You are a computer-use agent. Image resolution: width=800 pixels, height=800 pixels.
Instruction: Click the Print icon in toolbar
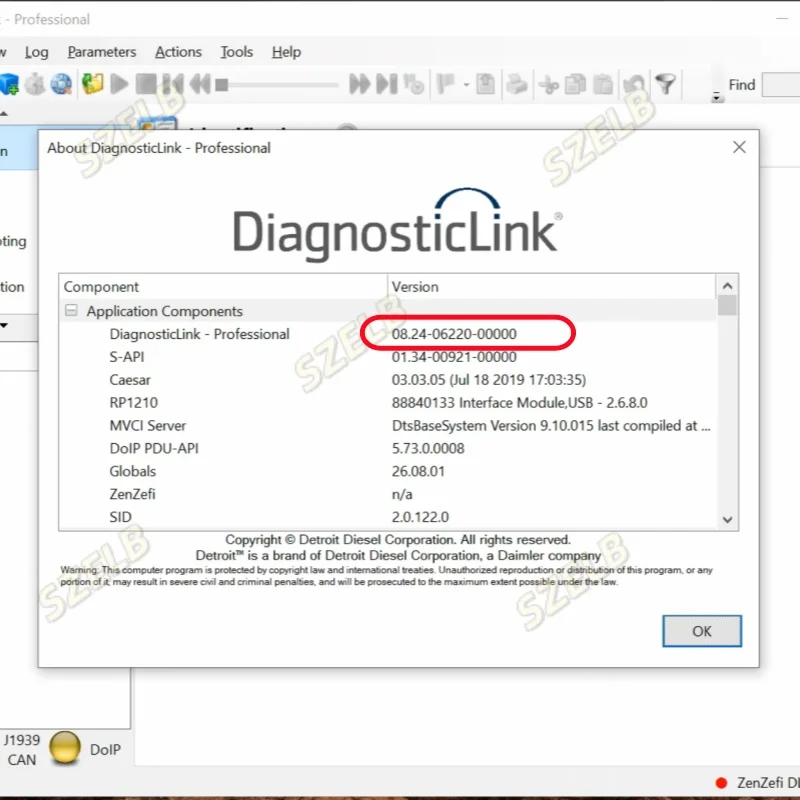click(x=517, y=84)
